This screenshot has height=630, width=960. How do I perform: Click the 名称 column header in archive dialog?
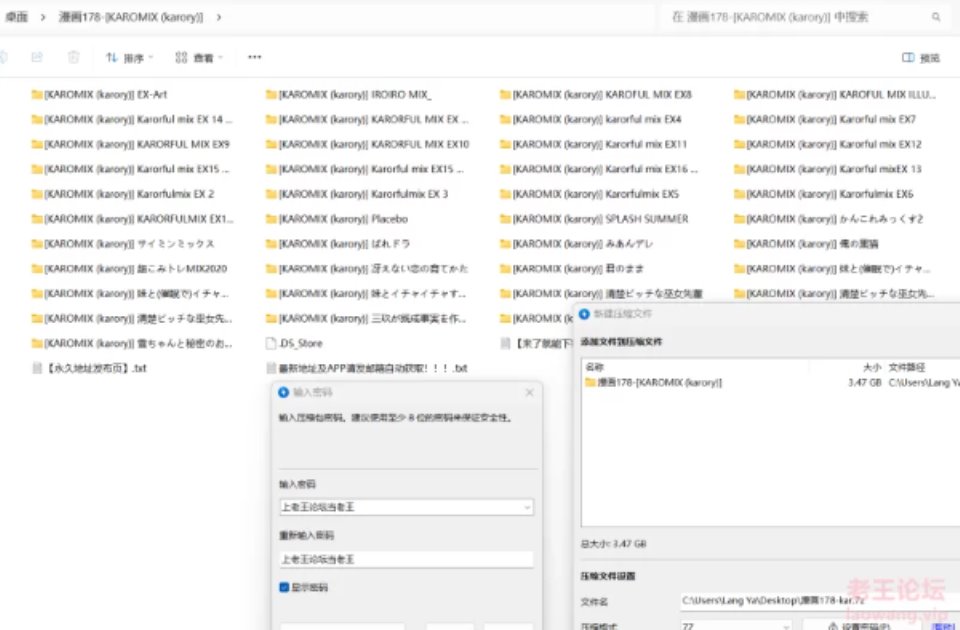(594, 367)
